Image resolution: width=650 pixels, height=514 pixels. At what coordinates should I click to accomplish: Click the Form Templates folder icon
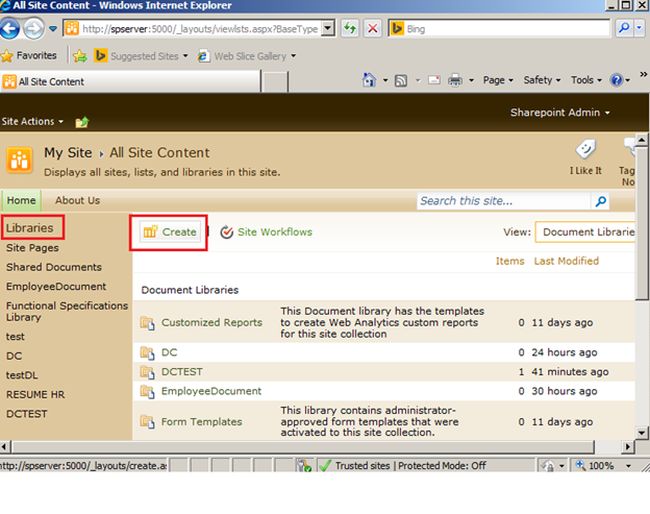click(147, 422)
